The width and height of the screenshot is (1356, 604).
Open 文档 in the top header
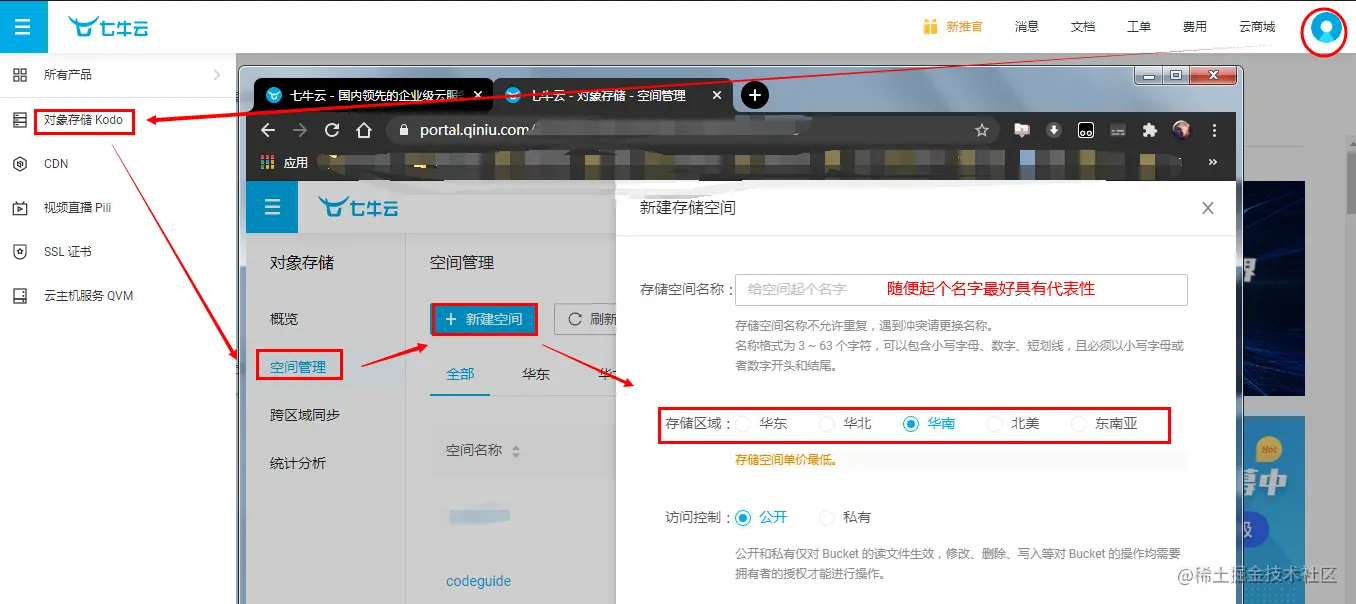[1083, 27]
